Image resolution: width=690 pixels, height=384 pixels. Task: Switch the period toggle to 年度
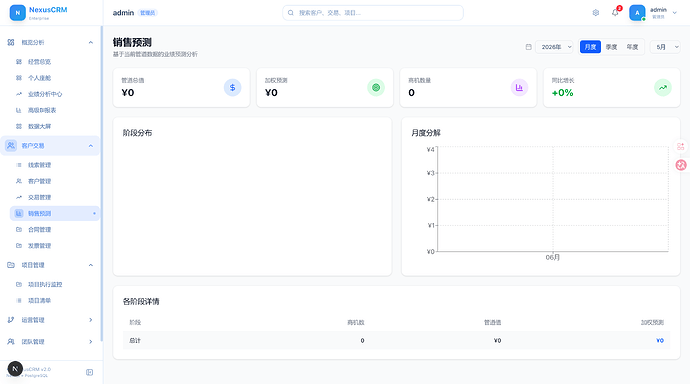[632, 47]
